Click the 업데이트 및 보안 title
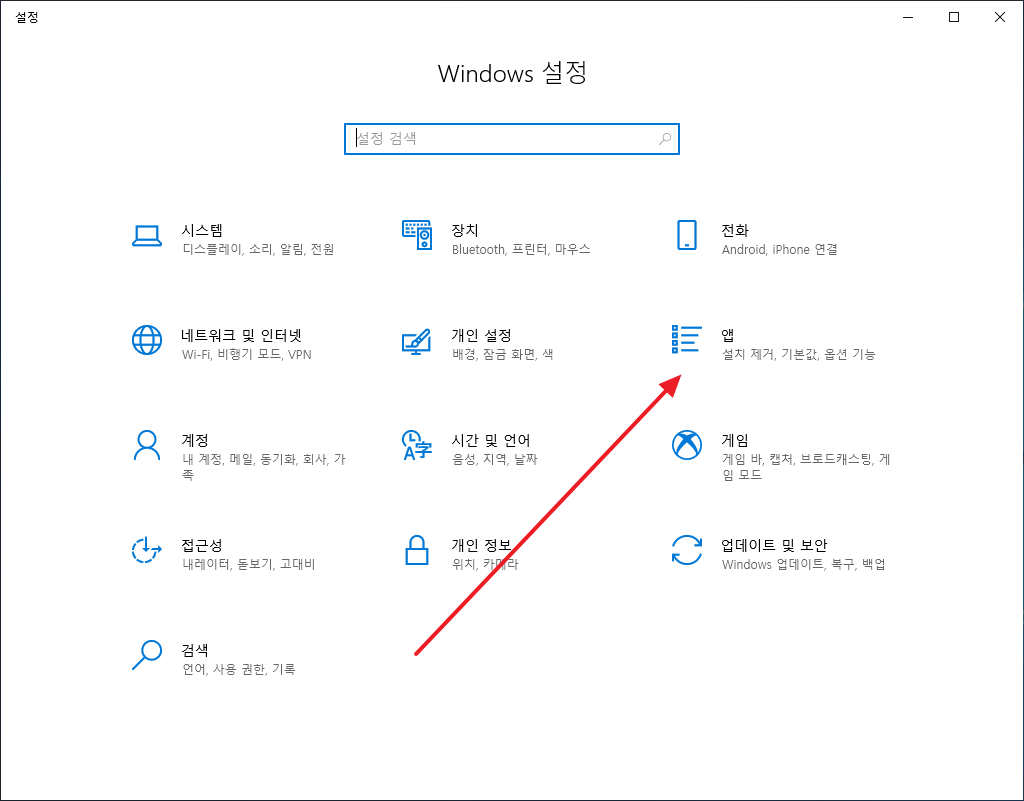 [774, 545]
